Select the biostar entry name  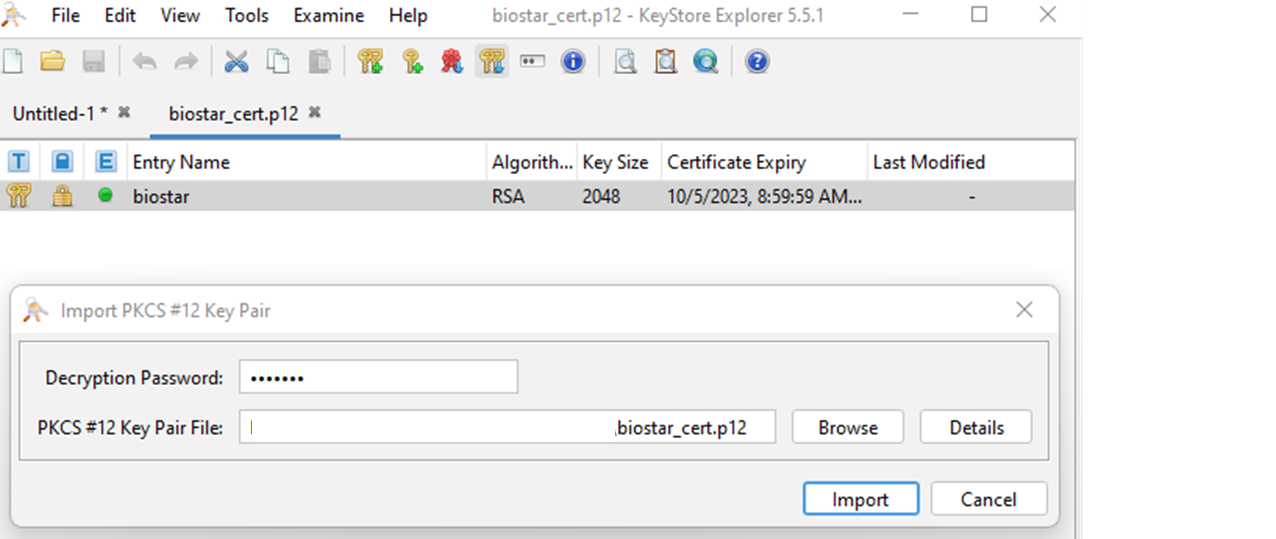point(161,197)
